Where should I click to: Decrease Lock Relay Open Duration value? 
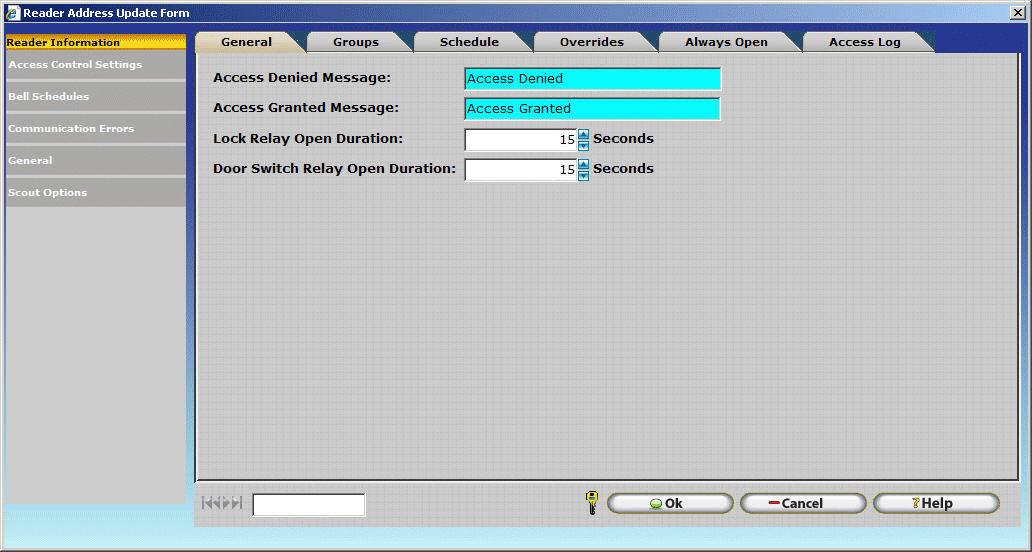pos(584,145)
